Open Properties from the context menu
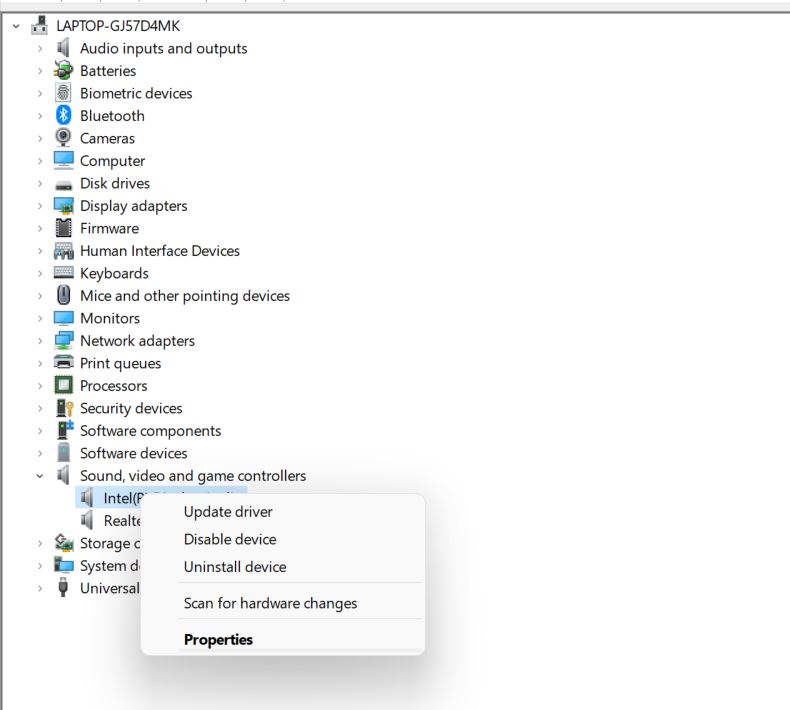The width and height of the screenshot is (790, 710). [x=218, y=640]
